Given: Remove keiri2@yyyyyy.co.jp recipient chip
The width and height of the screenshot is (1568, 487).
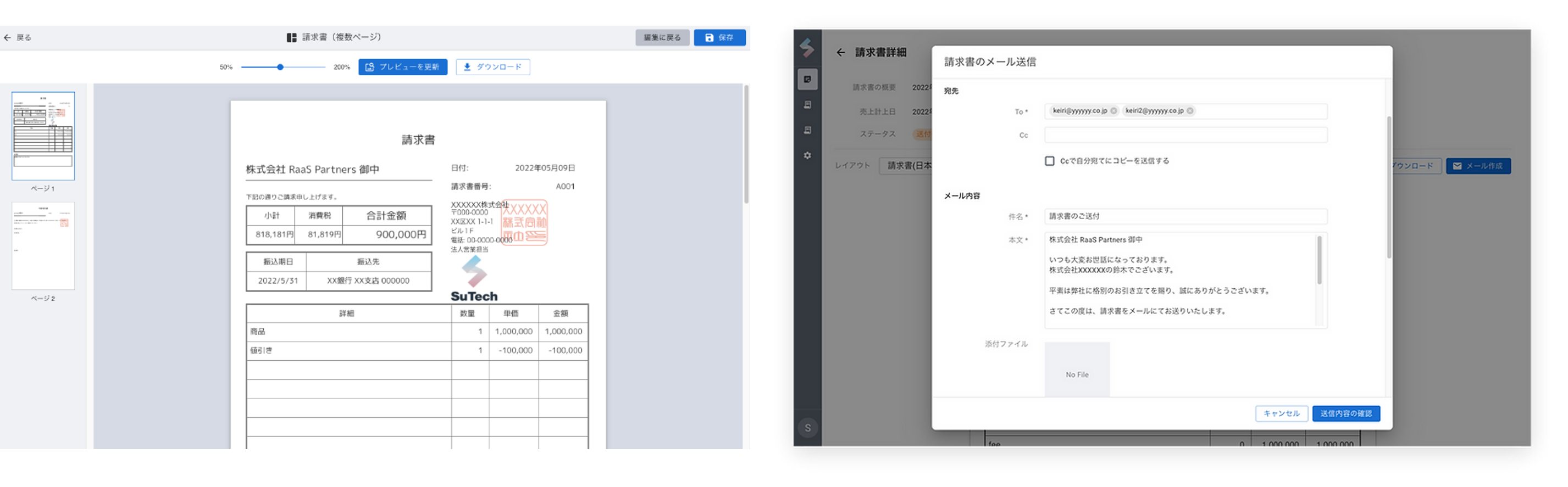Looking at the screenshot, I should [x=1189, y=111].
